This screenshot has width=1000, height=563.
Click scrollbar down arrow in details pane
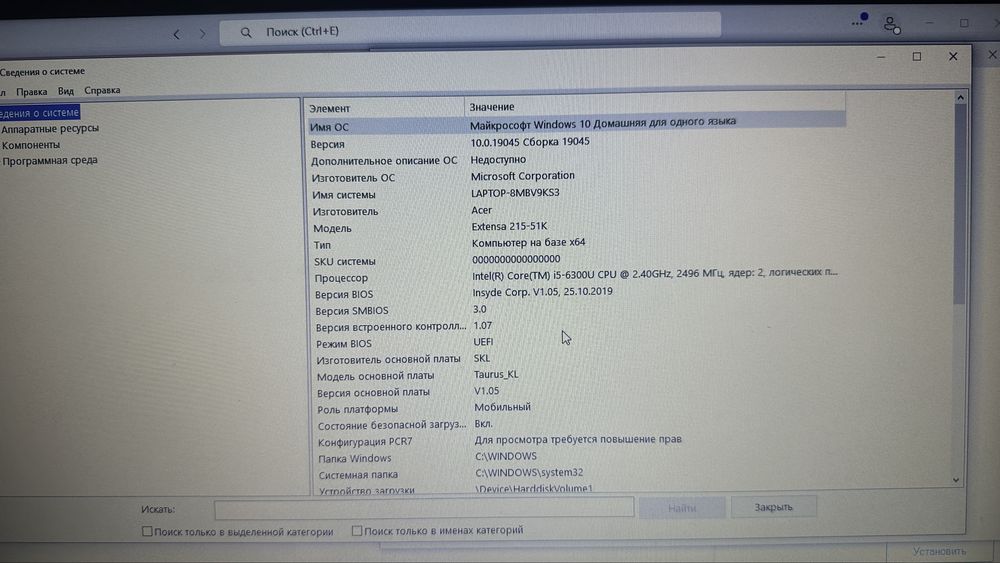click(956, 479)
